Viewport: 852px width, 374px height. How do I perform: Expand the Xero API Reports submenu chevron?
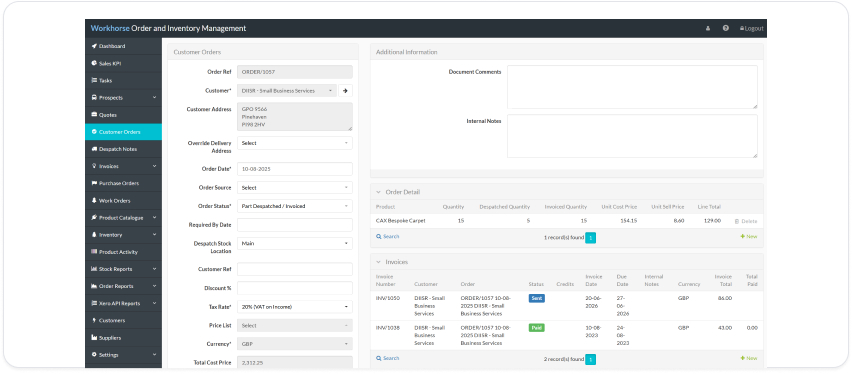[154, 303]
